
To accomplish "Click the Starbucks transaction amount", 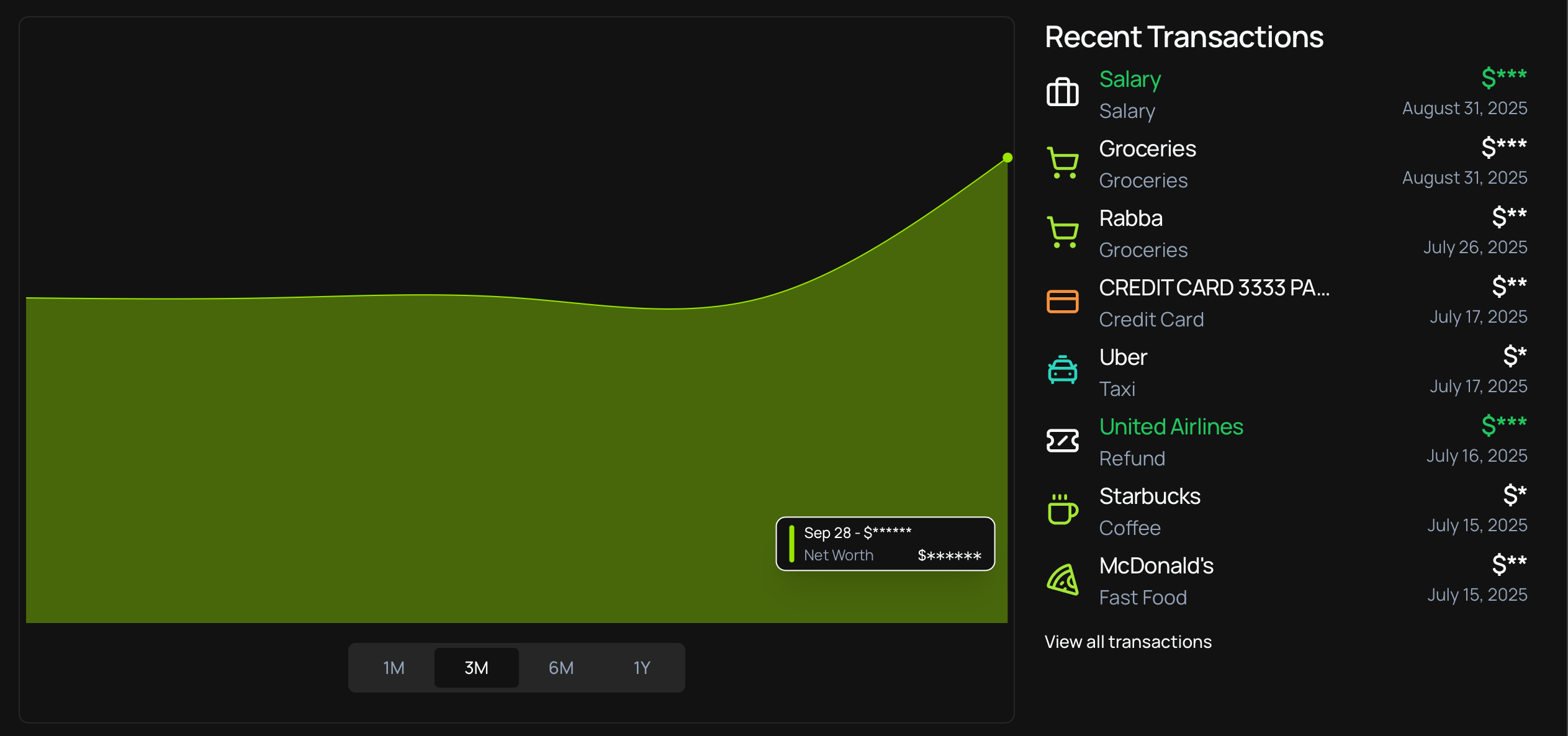I will point(1514,495).
